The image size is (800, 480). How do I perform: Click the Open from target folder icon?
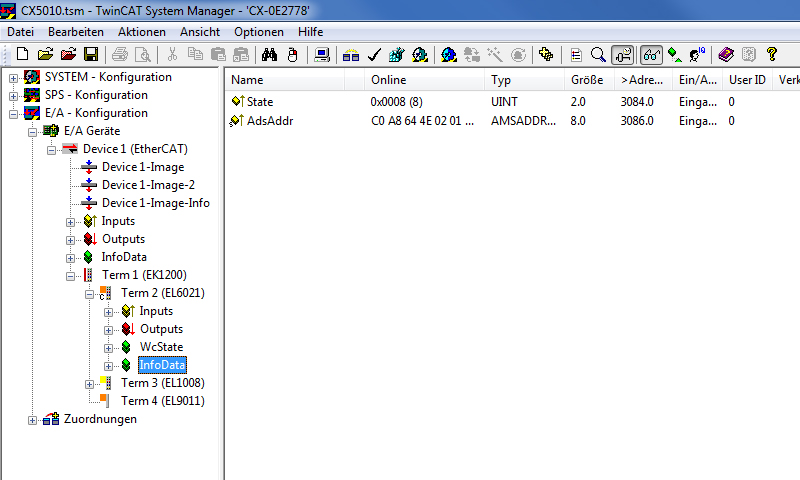tap(68, 54)
